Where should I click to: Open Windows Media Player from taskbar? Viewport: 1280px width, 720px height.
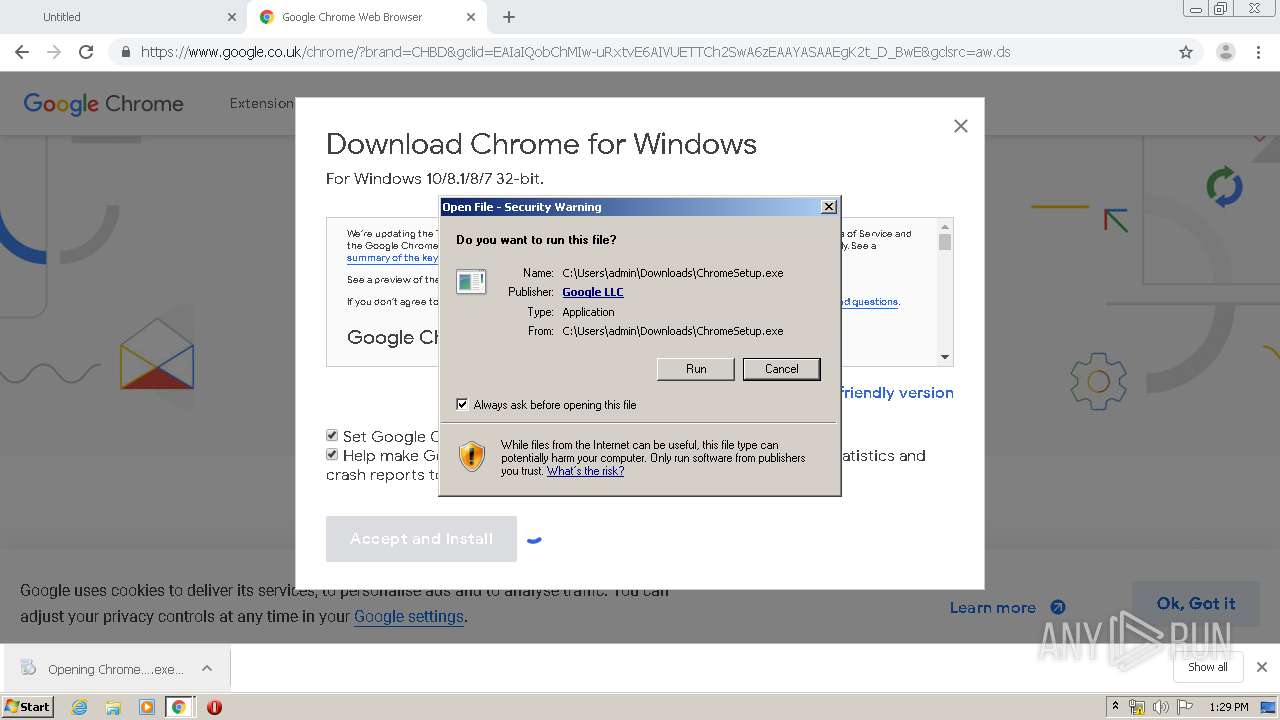pos(146,707)
